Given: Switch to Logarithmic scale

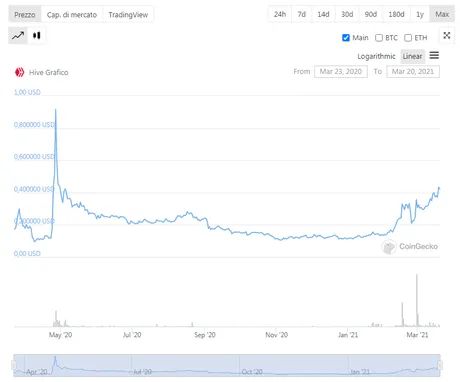Looking at the screenshot, I should 376,56.
